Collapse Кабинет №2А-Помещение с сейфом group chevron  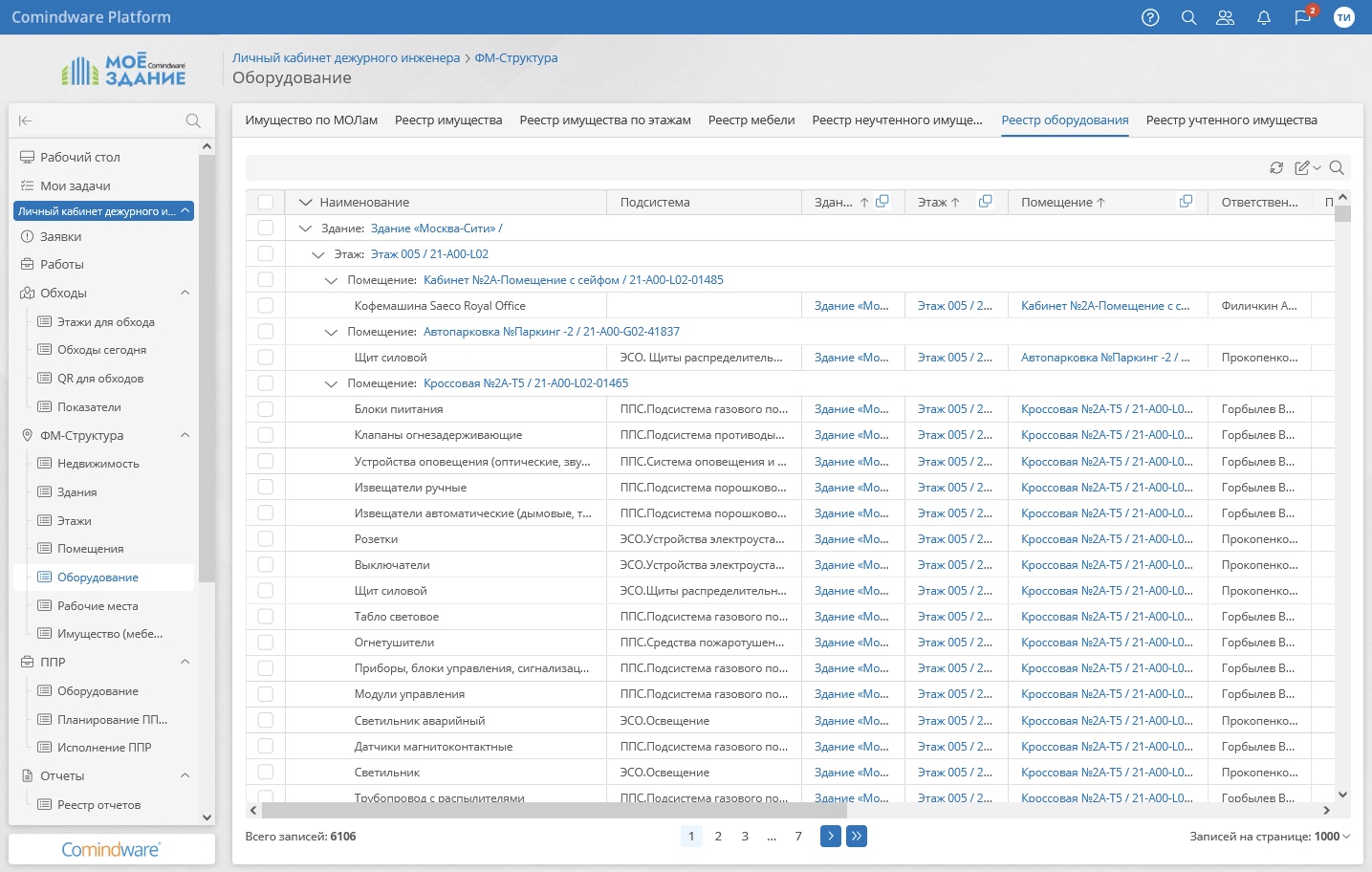click(x=331, y=280)
